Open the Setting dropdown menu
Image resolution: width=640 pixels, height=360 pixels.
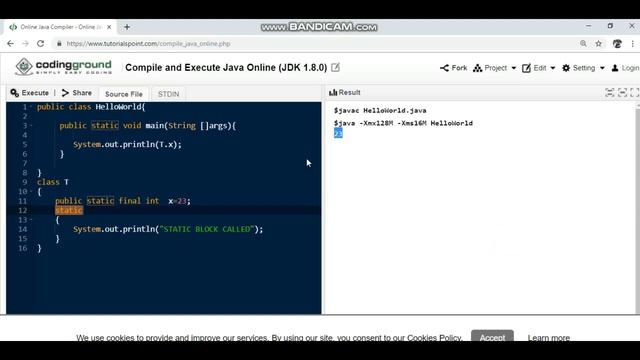click(x=583, y=68)
